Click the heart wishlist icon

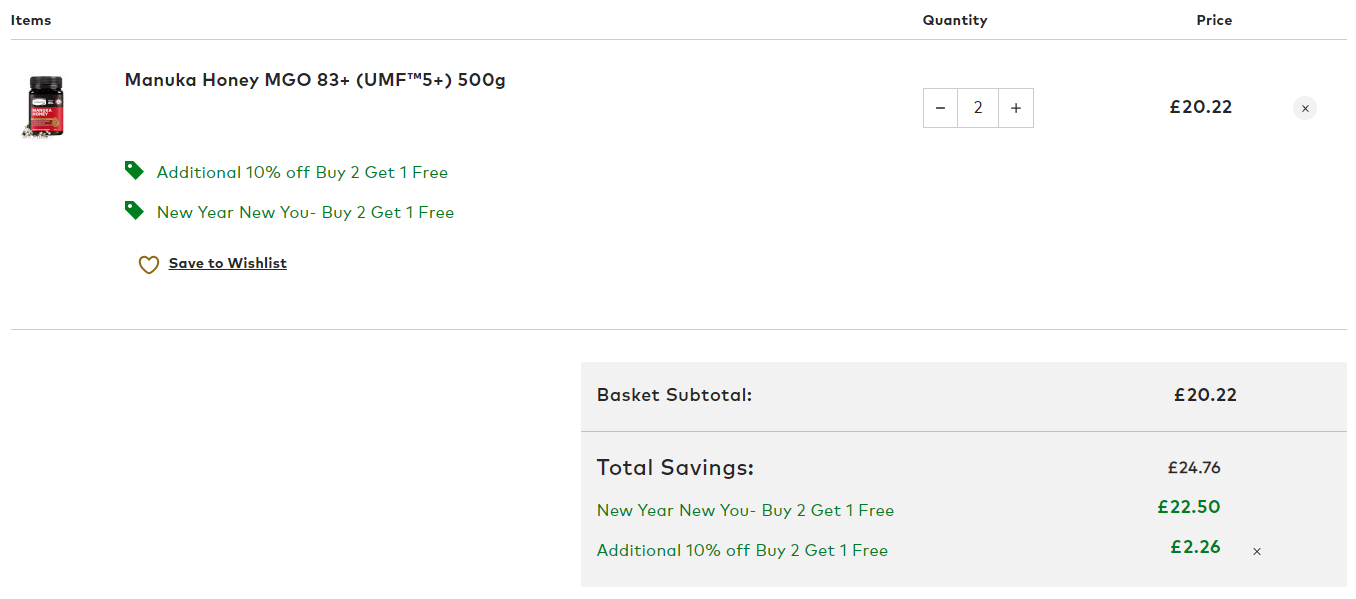pos(148,265)
